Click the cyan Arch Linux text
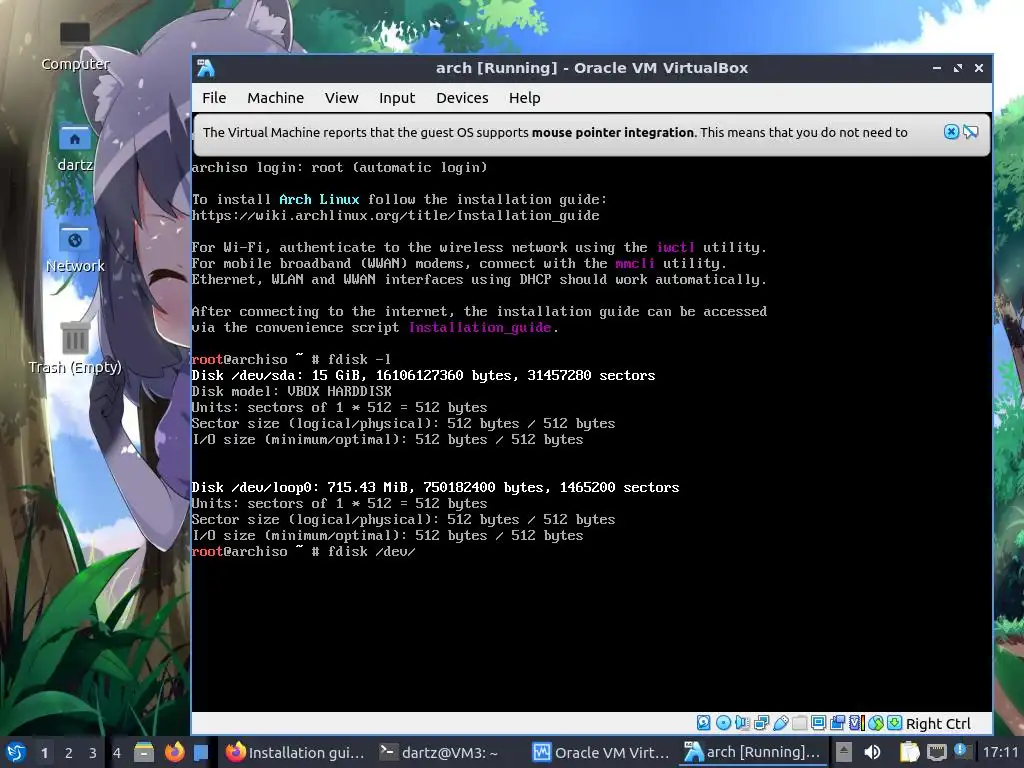1024x768 pixels. [319, 199]
